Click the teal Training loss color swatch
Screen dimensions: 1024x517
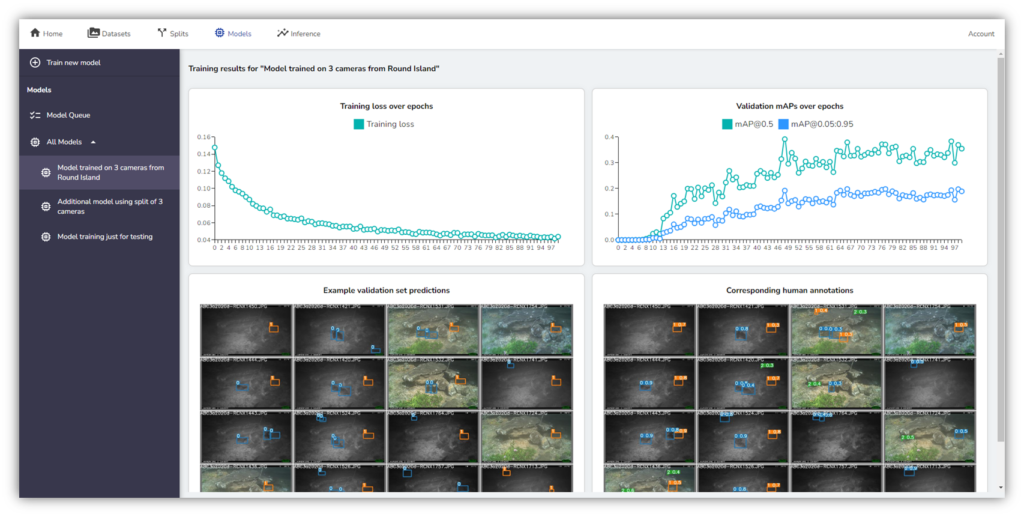coord(358,124)
